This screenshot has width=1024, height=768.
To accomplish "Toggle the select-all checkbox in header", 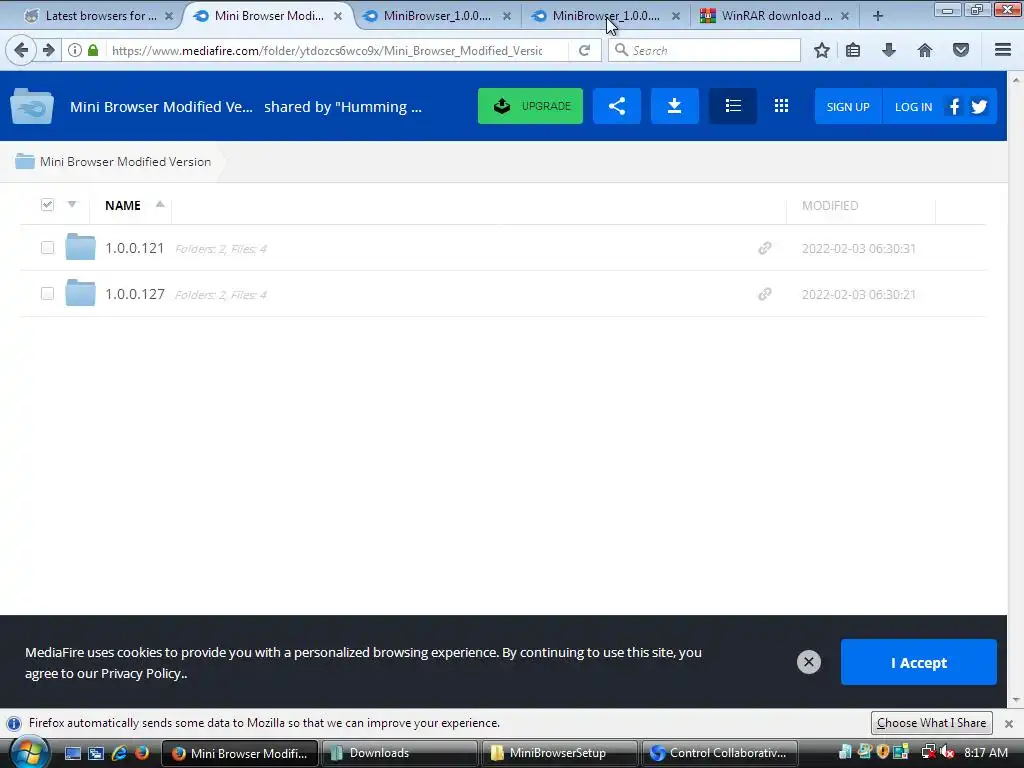I will click(x=47, y=205).
